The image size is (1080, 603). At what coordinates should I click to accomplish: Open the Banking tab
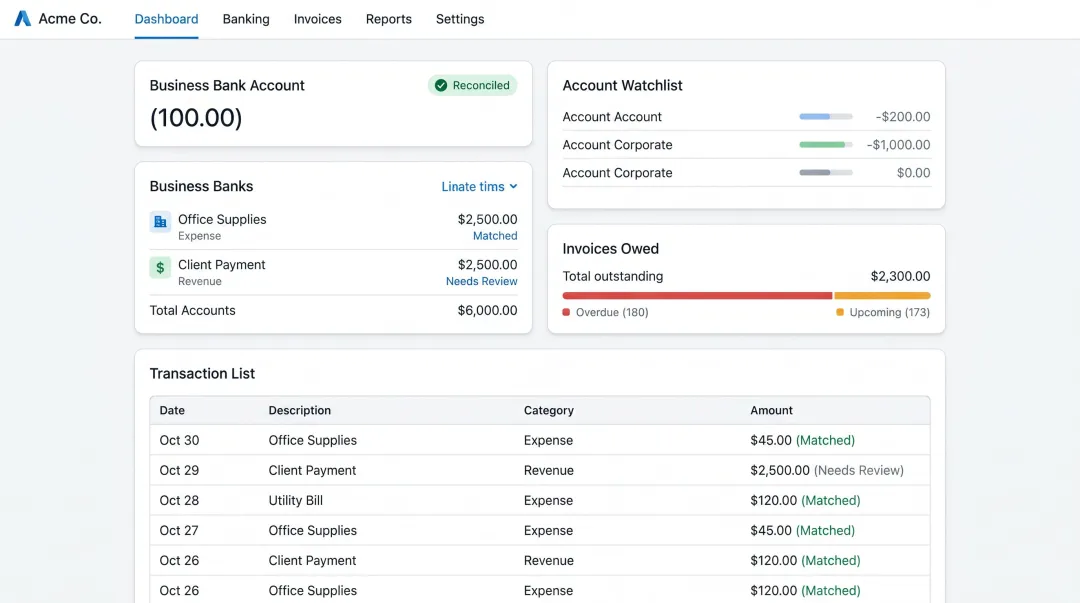click(x=246, y=19)
